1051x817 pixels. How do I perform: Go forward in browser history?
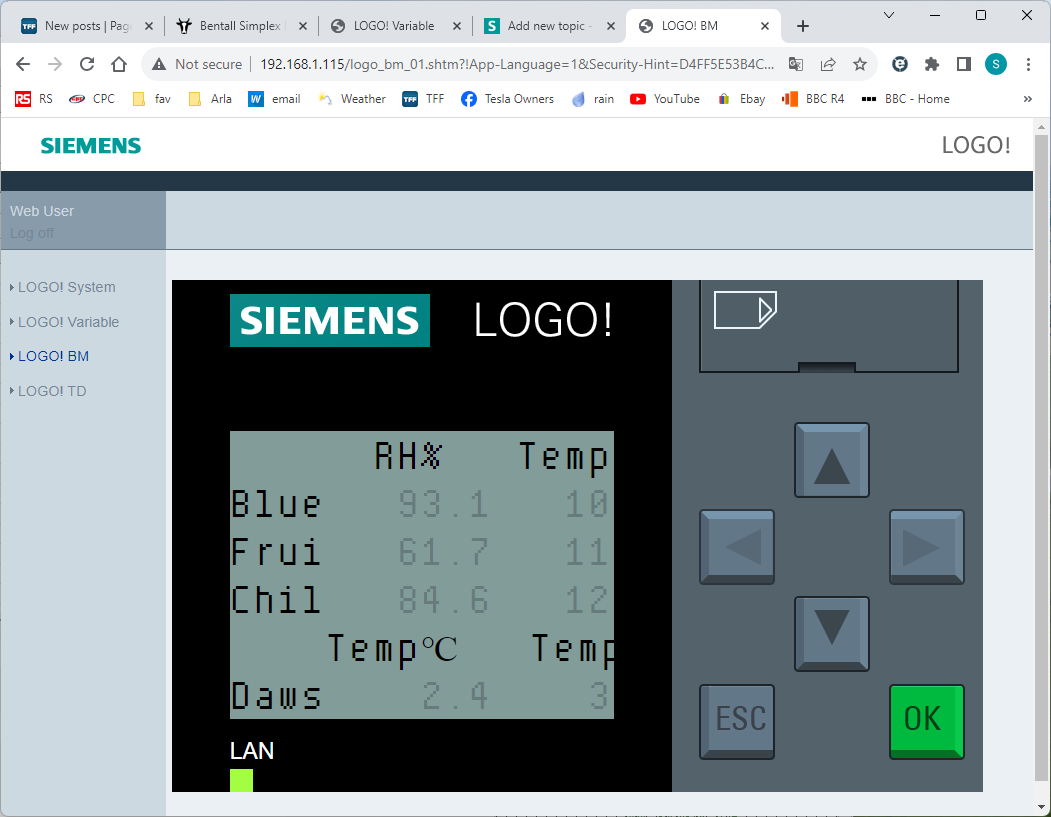[55, 64]
